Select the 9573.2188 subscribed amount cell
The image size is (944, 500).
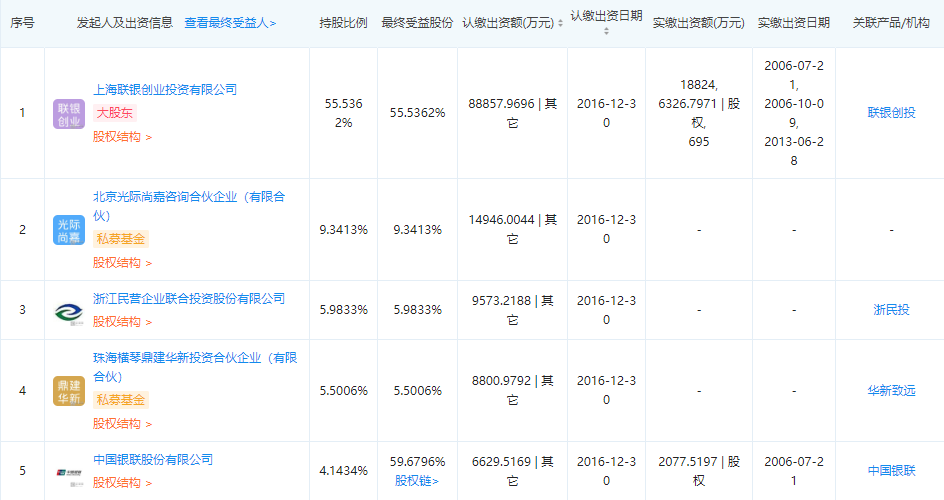512,310
